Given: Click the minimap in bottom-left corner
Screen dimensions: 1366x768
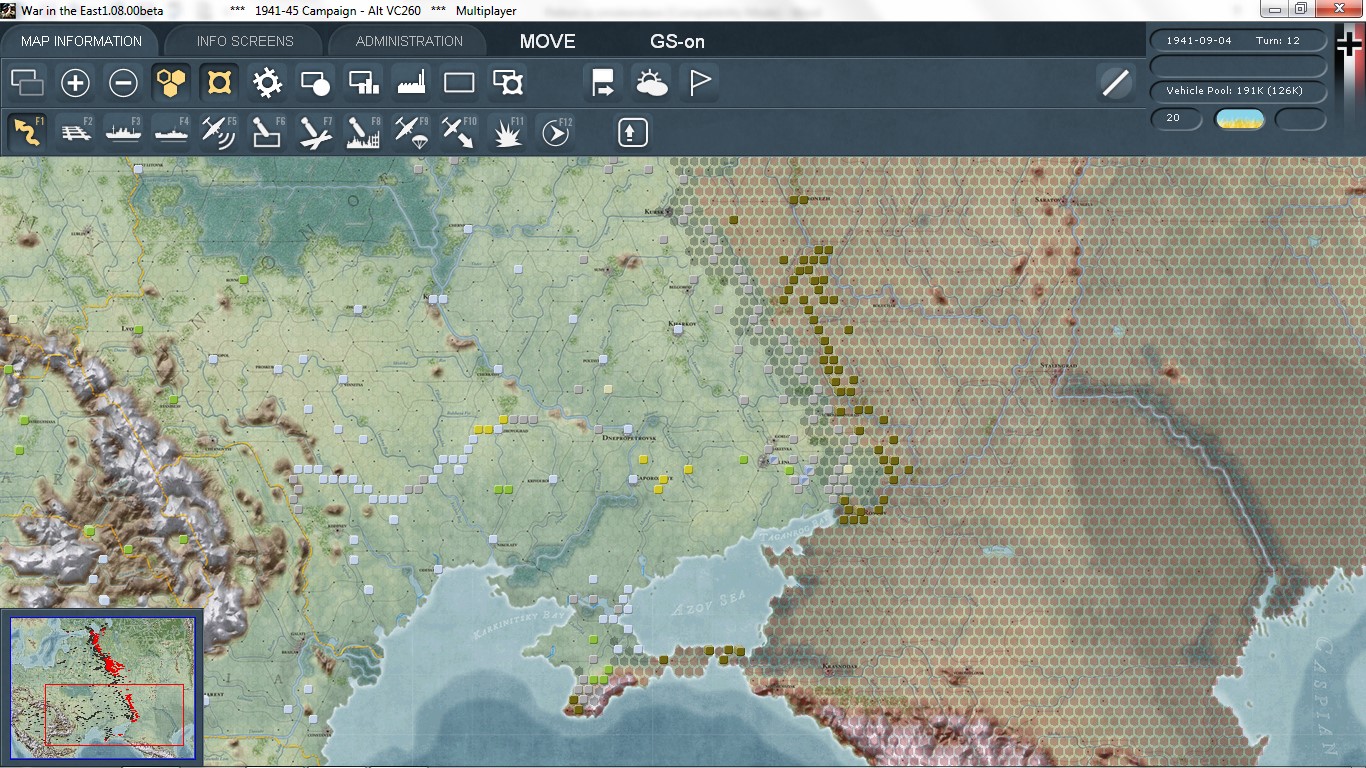Looking at the screenshot, I should [102, 688].
